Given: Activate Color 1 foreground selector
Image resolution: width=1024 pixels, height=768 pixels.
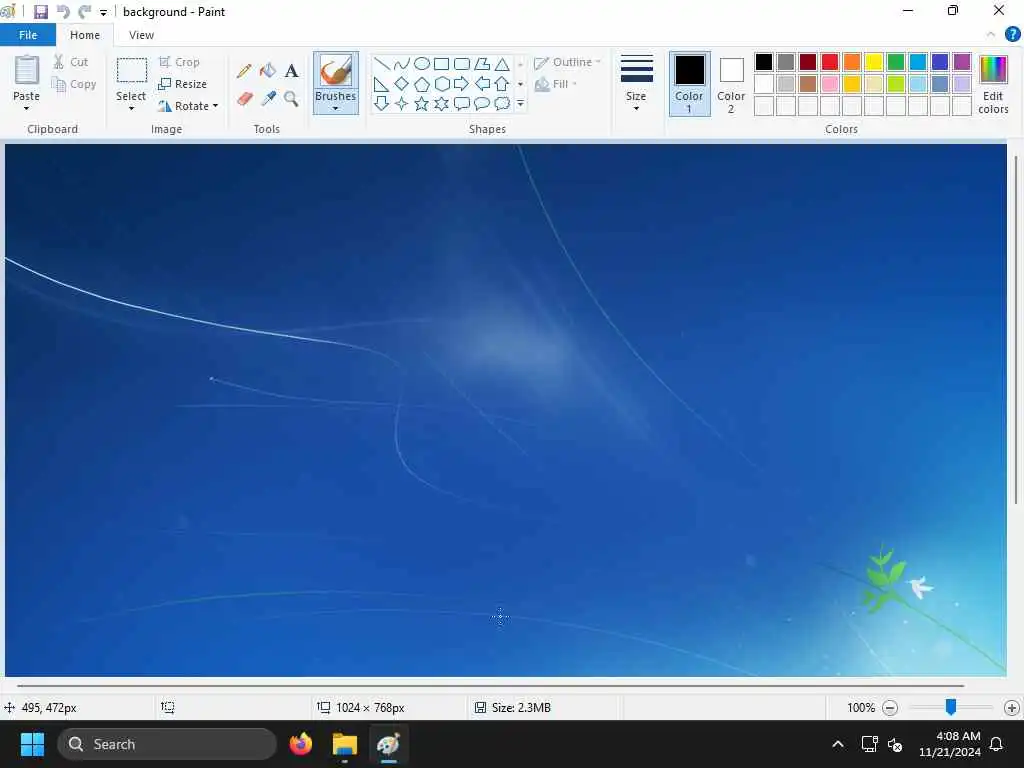Looking at the screenshot, I should (690, 84).
